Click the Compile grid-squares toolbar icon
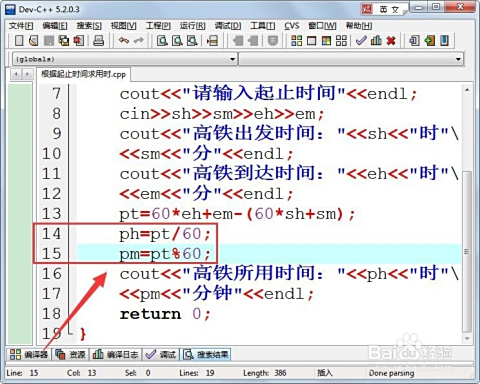Screen dimensions: 480x384 click(296, 41)
